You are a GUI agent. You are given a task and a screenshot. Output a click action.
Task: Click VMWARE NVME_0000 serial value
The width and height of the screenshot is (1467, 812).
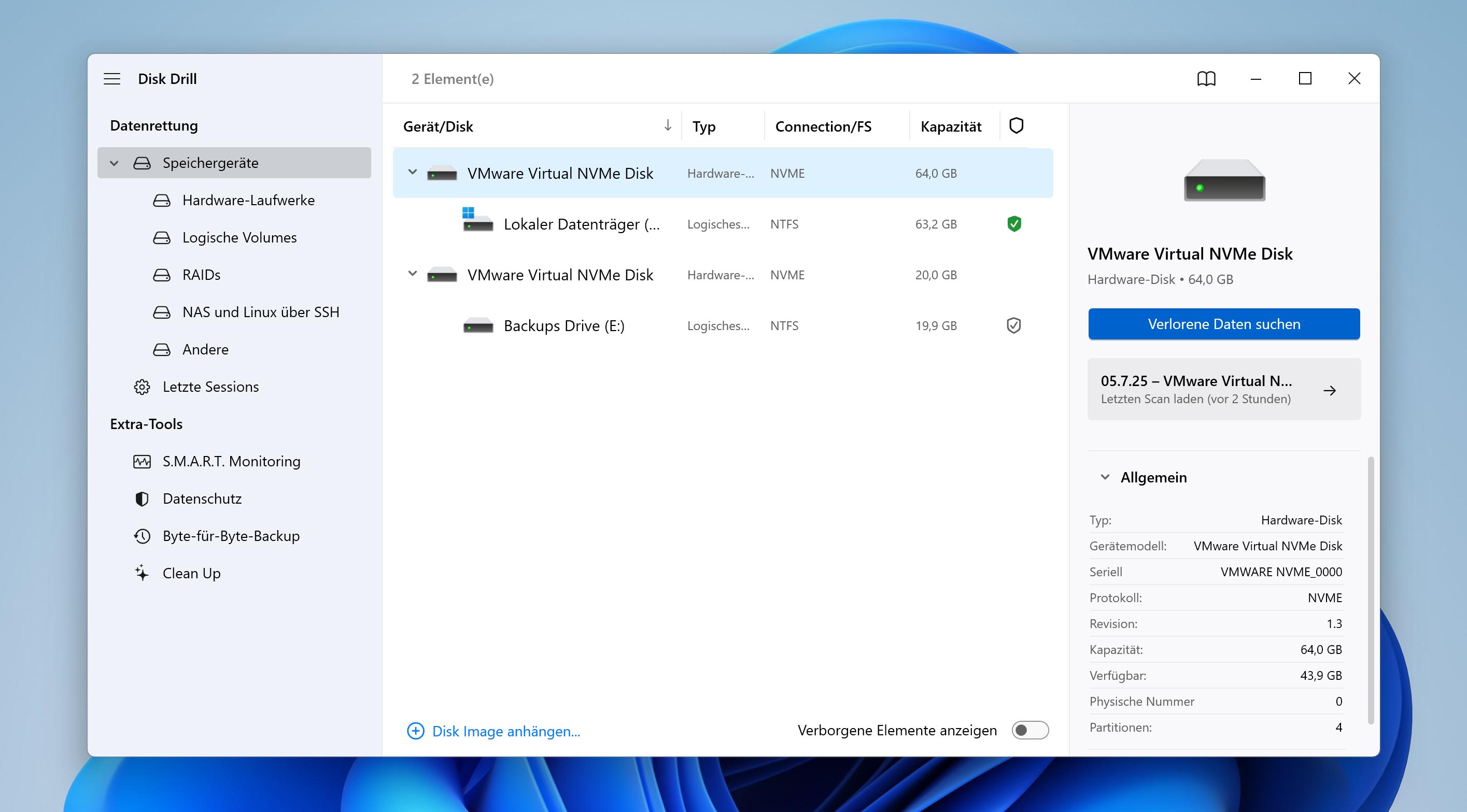tap(1281, 572)
